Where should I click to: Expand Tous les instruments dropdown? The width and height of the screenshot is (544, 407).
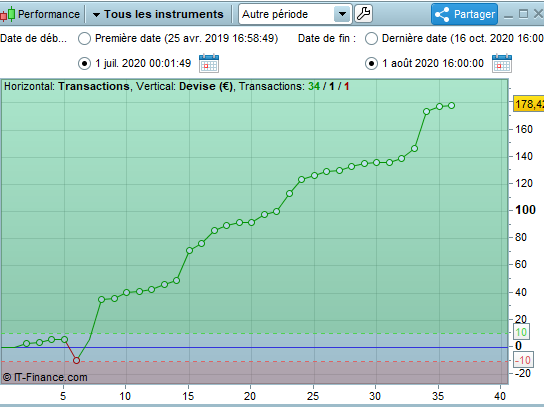[158, 14]
